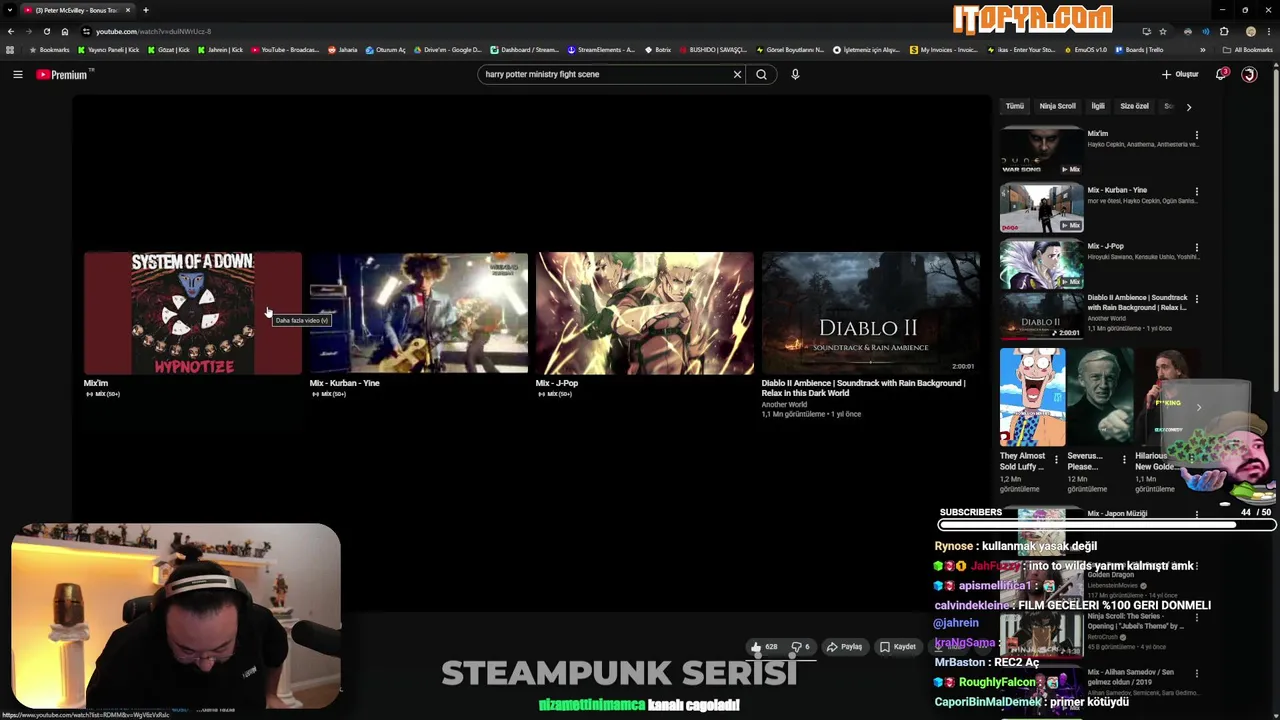This screenshot has height=720, width=1280.
Task: Open new browser tab with plus
Action: (x=145, y=10)
